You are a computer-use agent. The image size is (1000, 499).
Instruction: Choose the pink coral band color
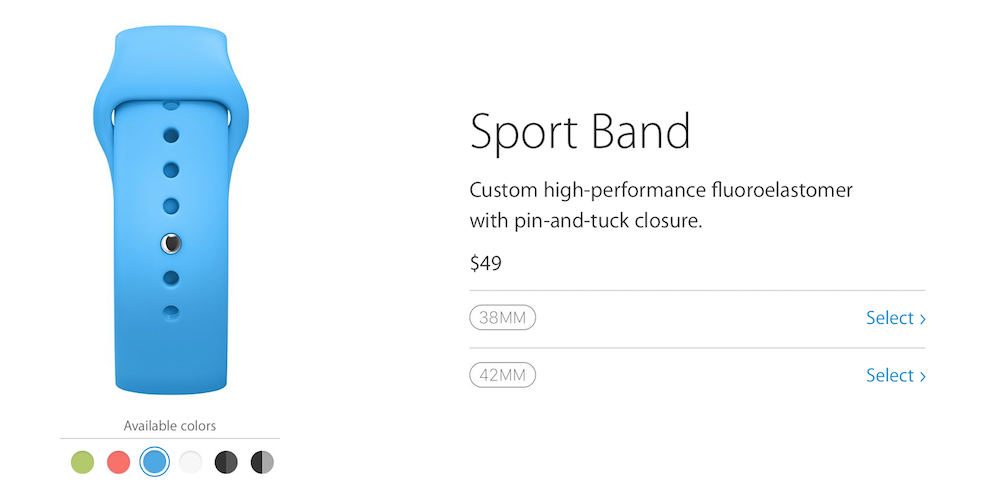[118, 462]
